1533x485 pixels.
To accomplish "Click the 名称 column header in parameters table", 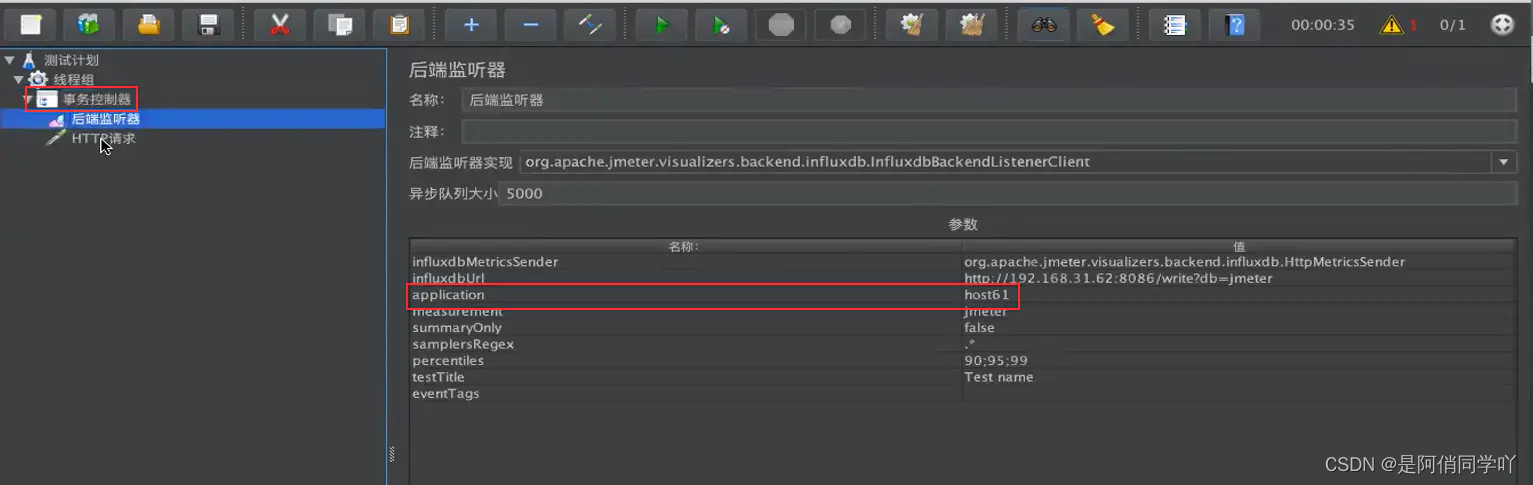I will tap(685, 246).
